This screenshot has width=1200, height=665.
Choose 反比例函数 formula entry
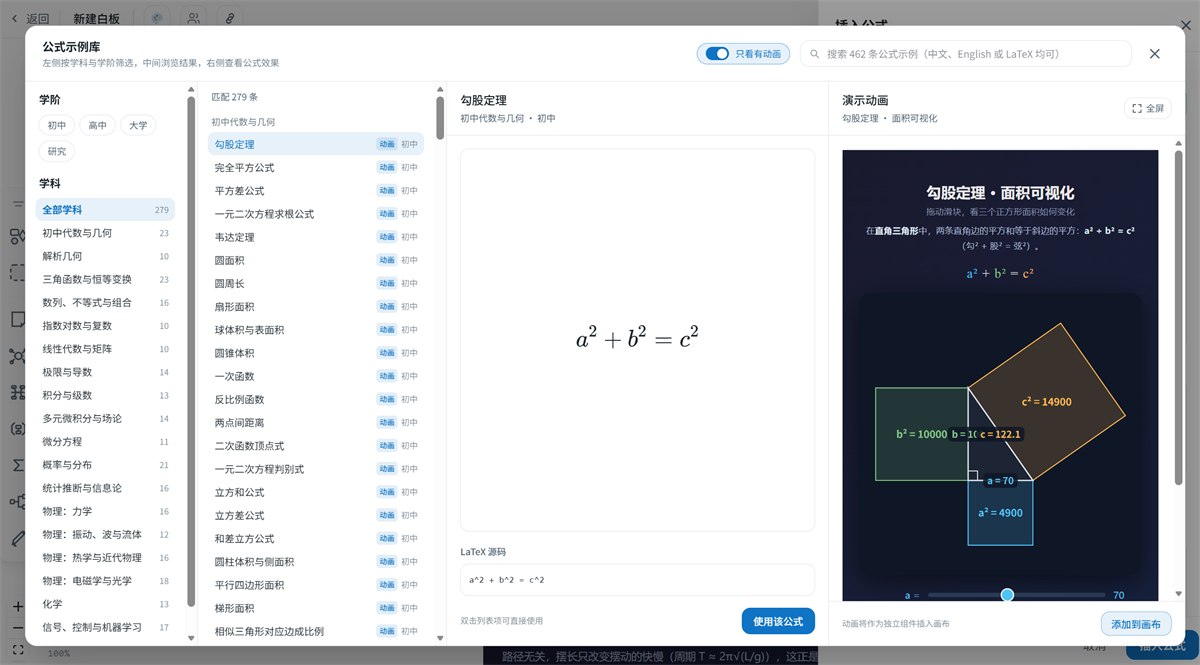316,399
